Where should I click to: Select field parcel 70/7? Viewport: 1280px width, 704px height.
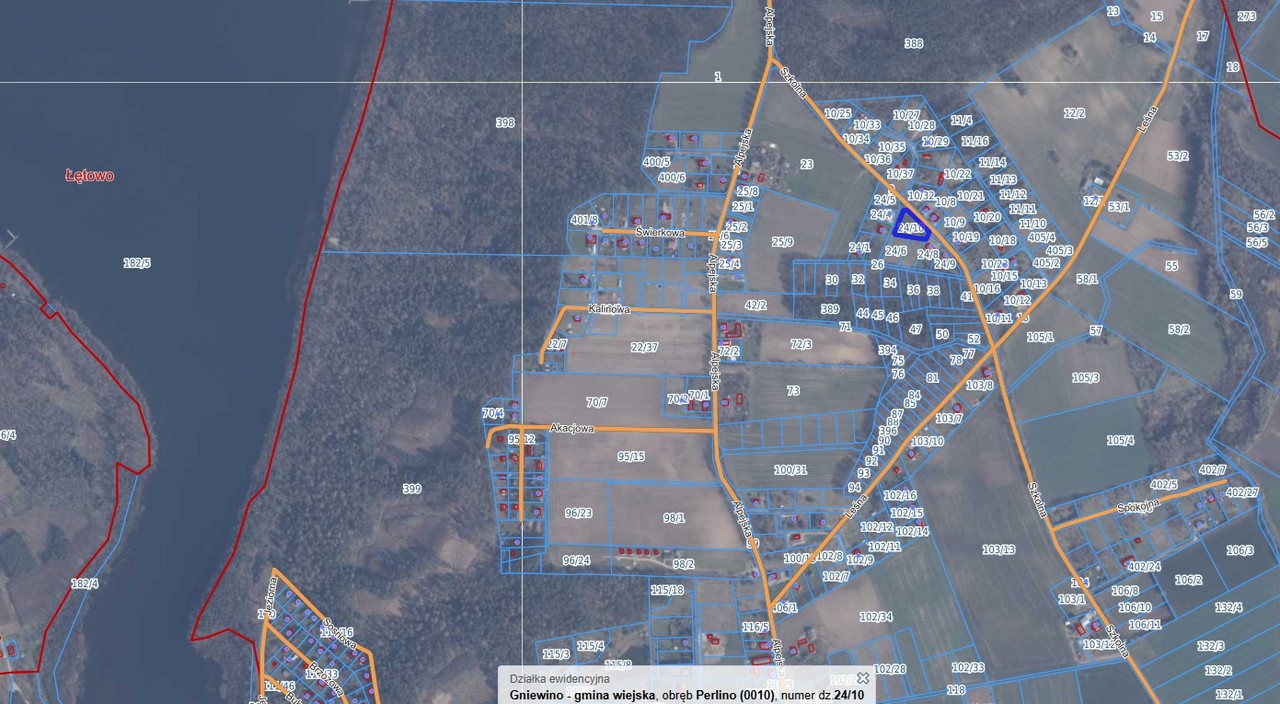[597, 403]
